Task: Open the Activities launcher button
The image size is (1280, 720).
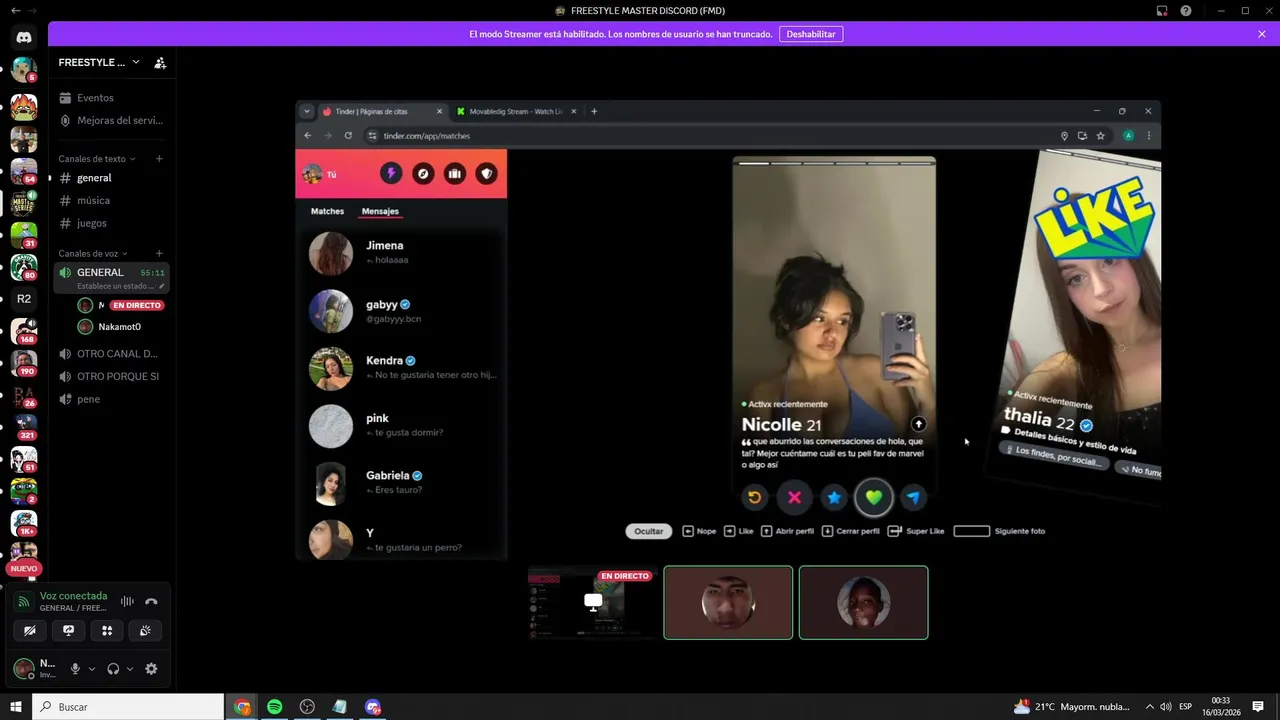Action: 107,630
